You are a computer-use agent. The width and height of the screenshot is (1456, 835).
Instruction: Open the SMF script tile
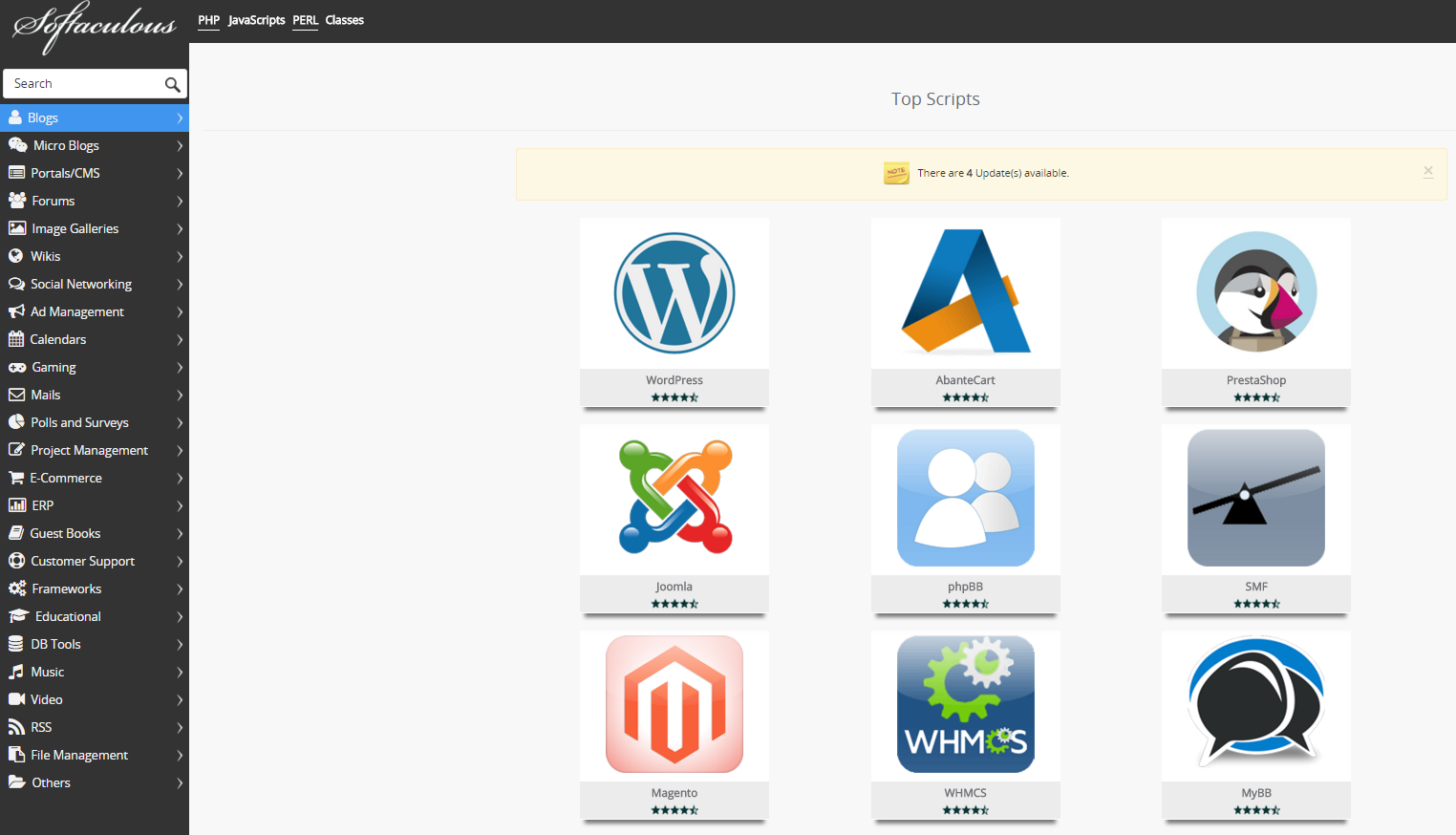[1256, 519]
